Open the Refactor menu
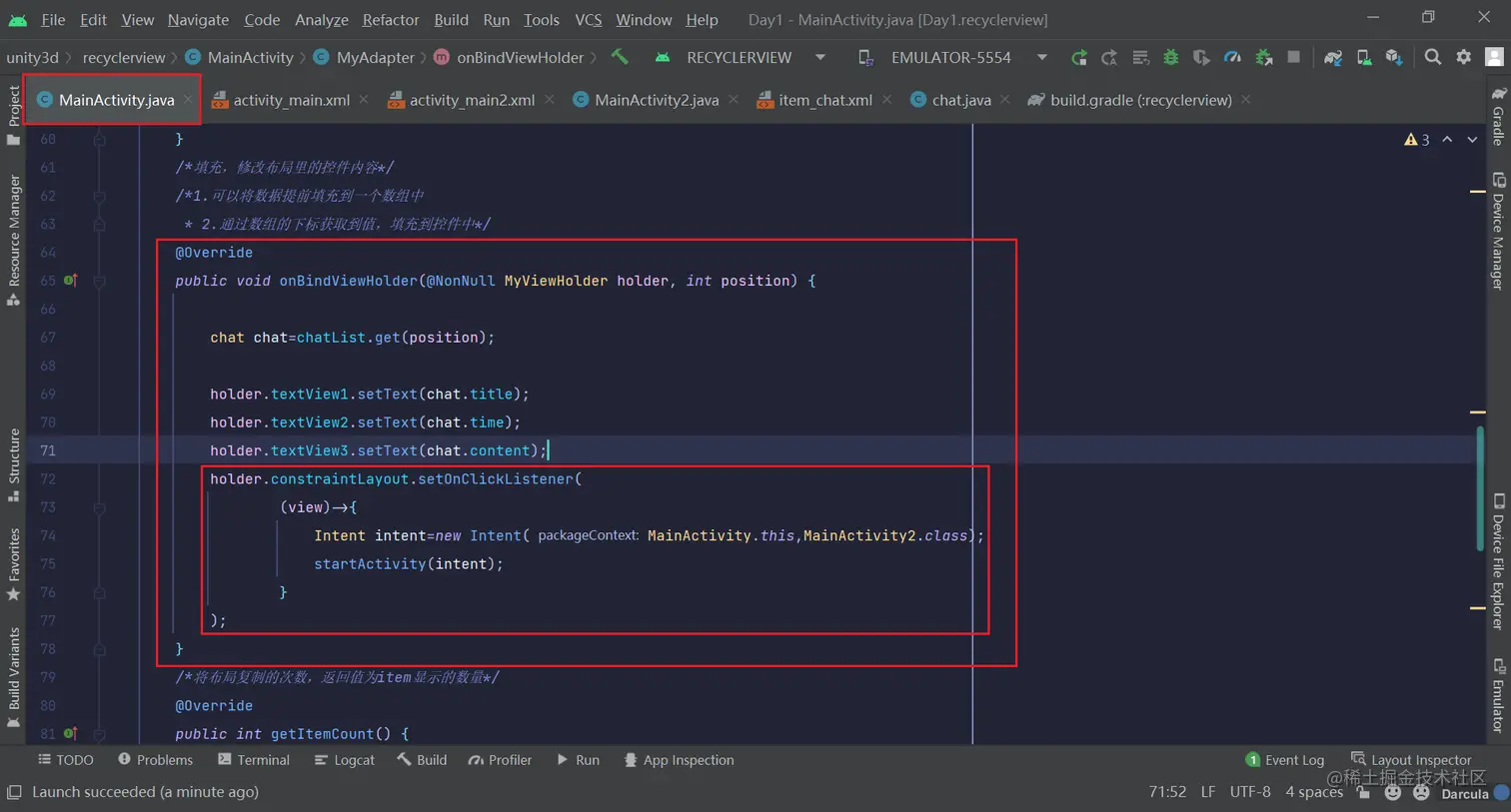 click(x=391, y=19)
